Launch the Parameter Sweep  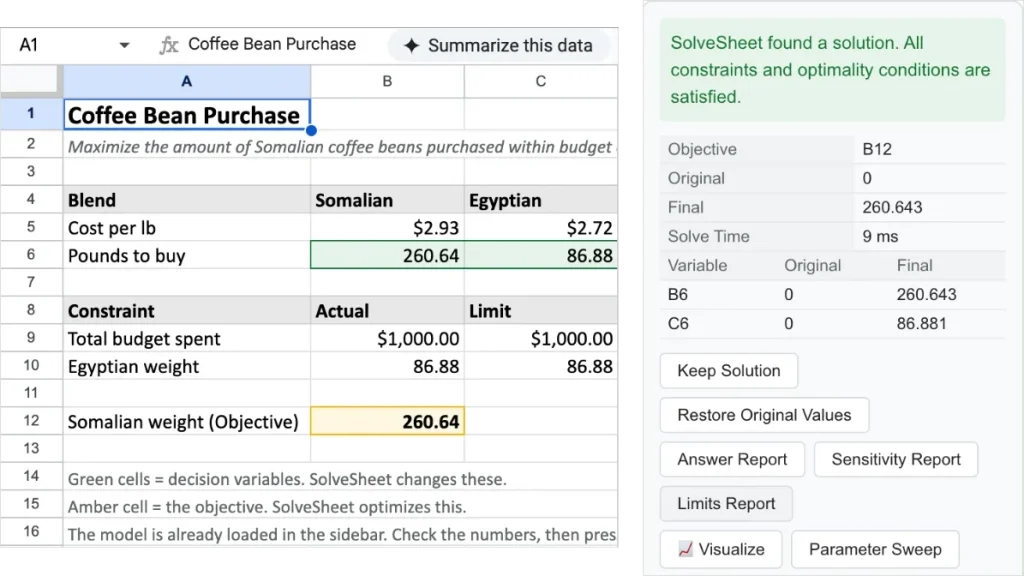875,549
